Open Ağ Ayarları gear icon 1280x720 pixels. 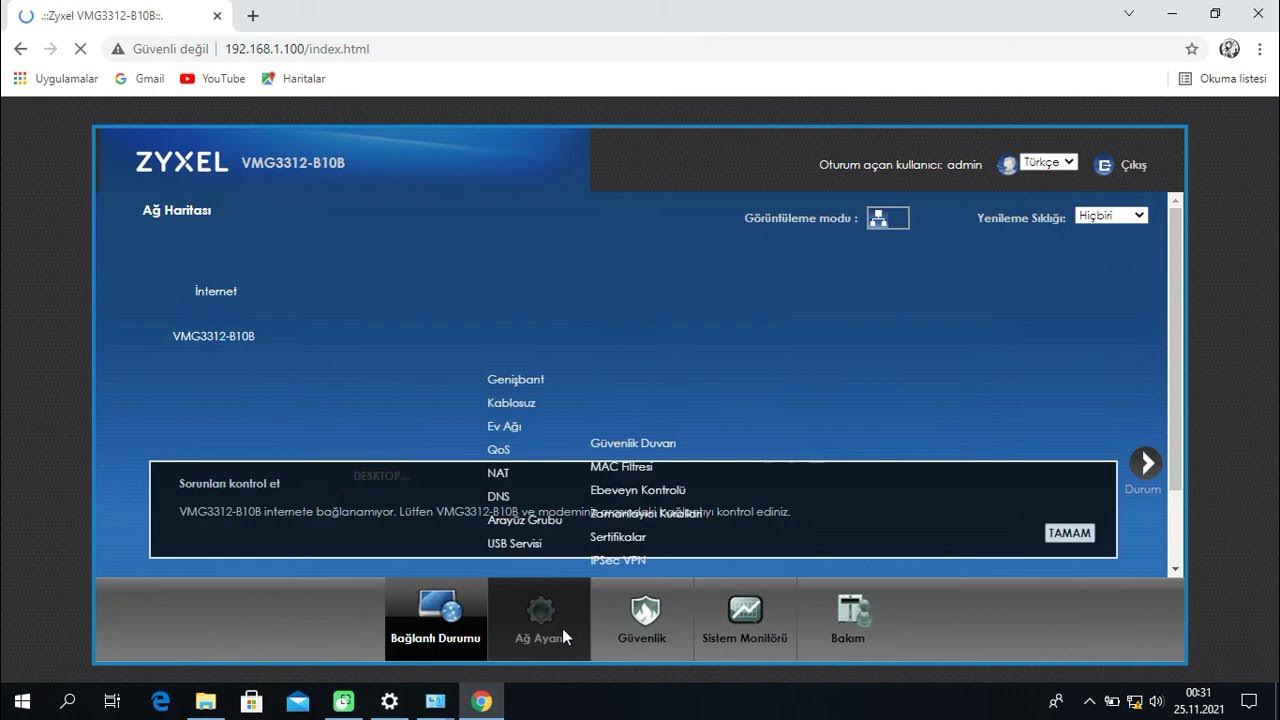click(540, 609)
